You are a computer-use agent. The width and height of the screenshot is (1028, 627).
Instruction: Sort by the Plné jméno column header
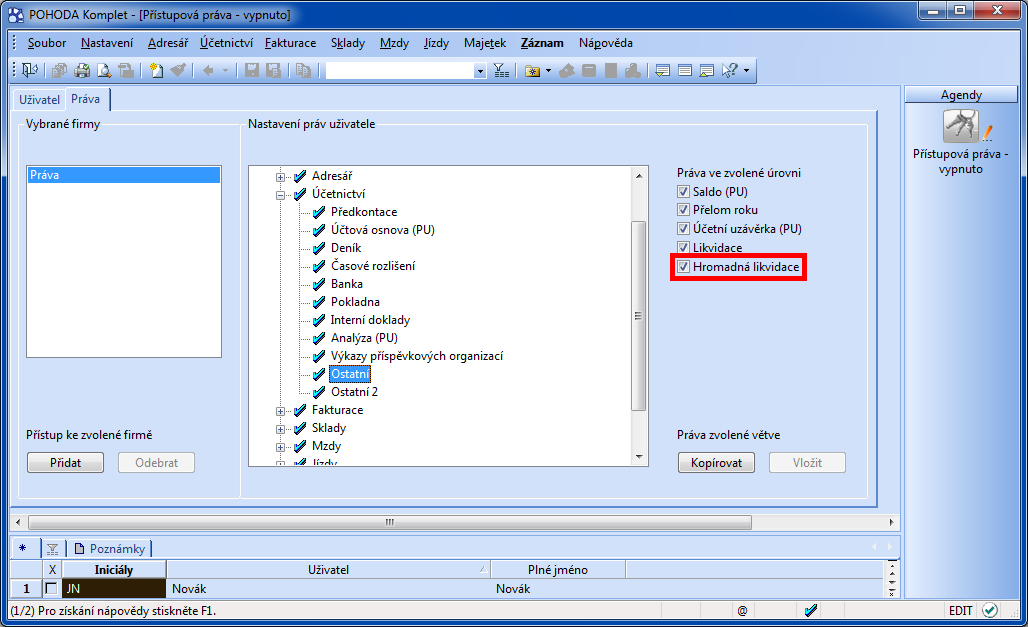tap(558, 570)
